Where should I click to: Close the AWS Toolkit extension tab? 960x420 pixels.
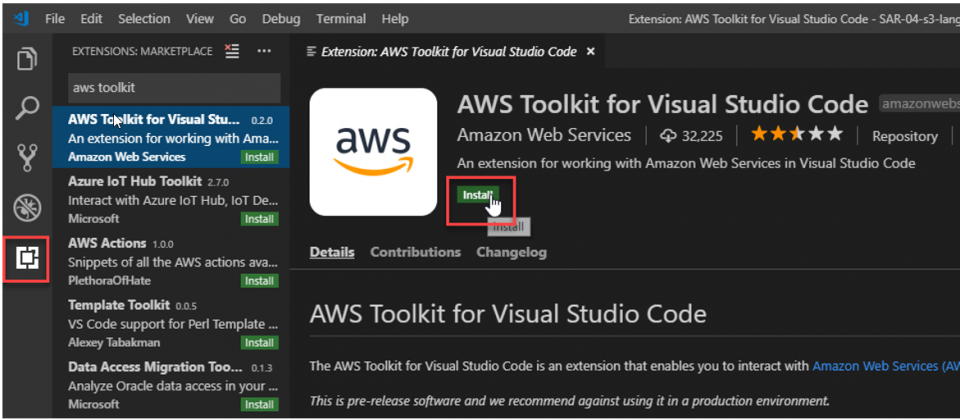(x=590, y=52)
